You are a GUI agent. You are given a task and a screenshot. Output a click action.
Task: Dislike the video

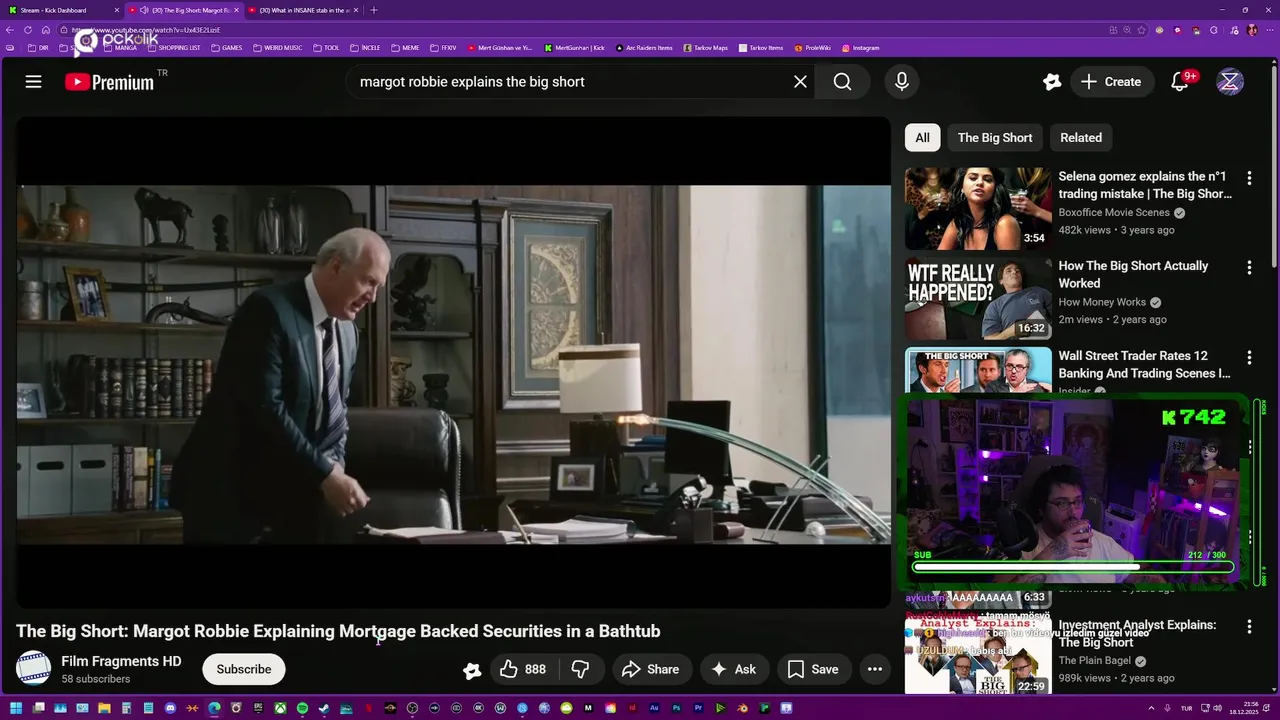[x=580, y=669]
